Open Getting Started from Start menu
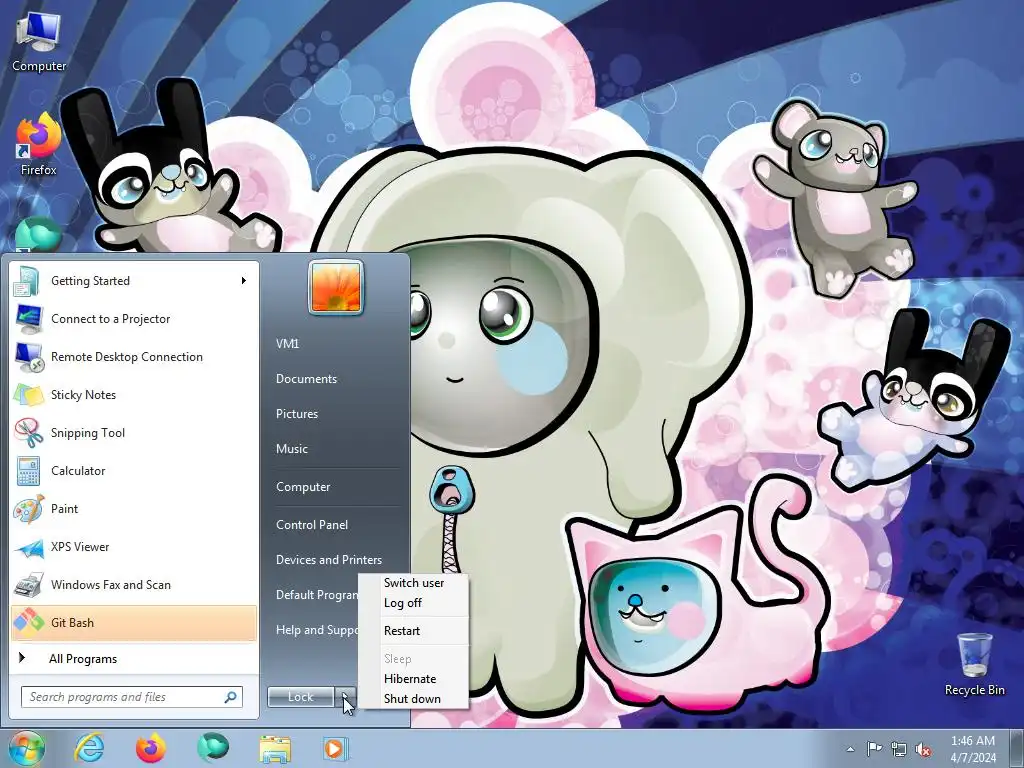The height and width of the screenshot is (768, 1024). [x=134, y=281]
